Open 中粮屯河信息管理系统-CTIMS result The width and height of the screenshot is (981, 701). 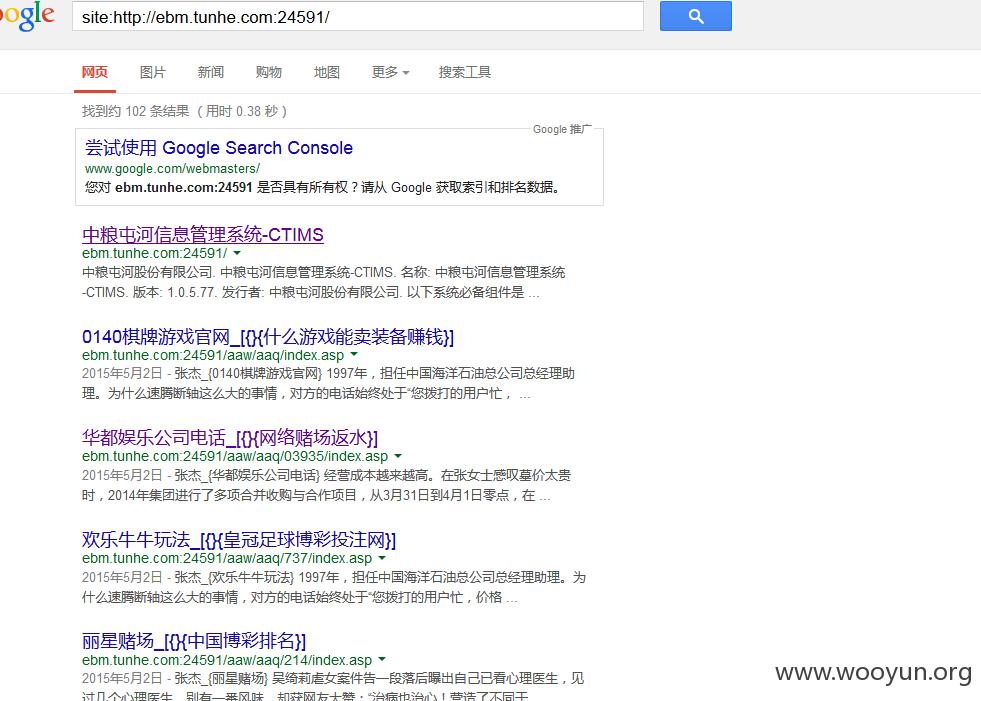tap(203, 235)
